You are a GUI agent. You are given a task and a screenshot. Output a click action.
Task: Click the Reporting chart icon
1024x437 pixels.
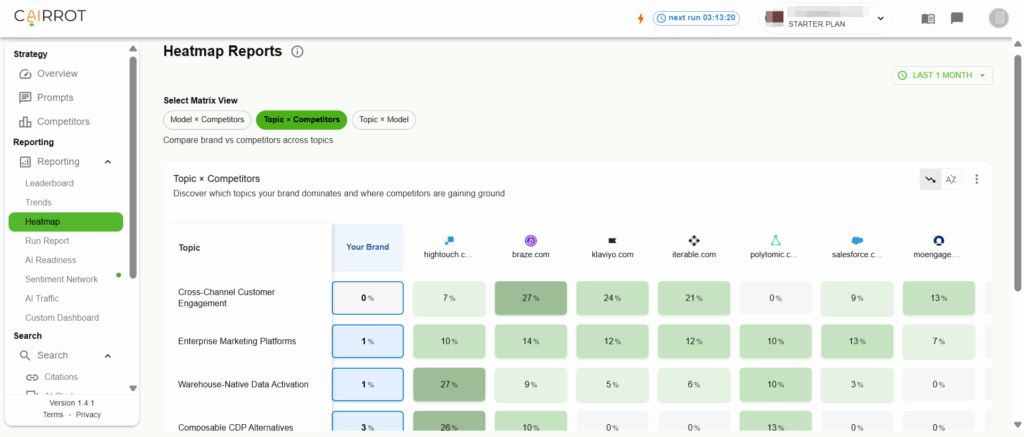click(25, 162)
